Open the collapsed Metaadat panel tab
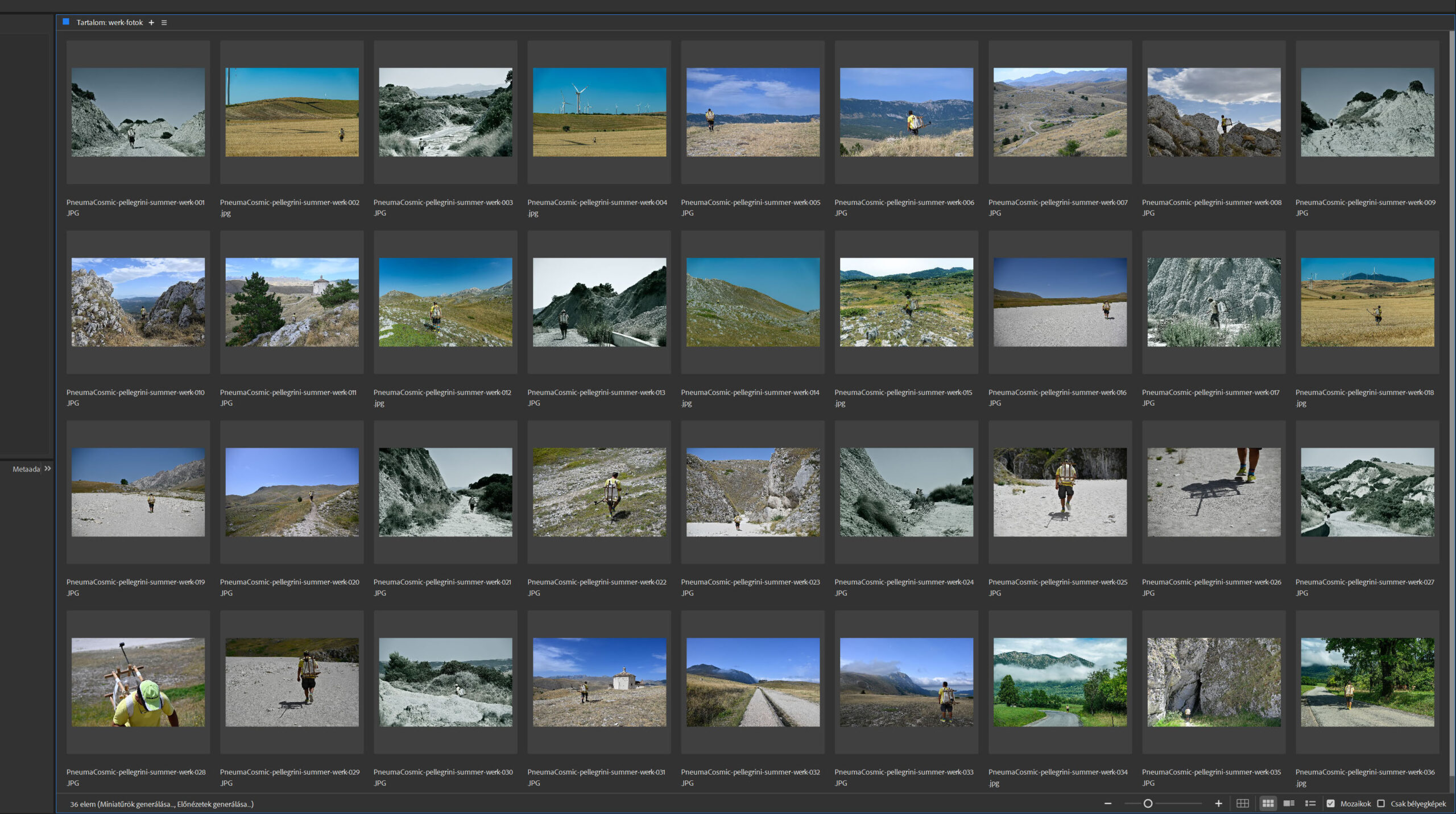 pos(26,469)
